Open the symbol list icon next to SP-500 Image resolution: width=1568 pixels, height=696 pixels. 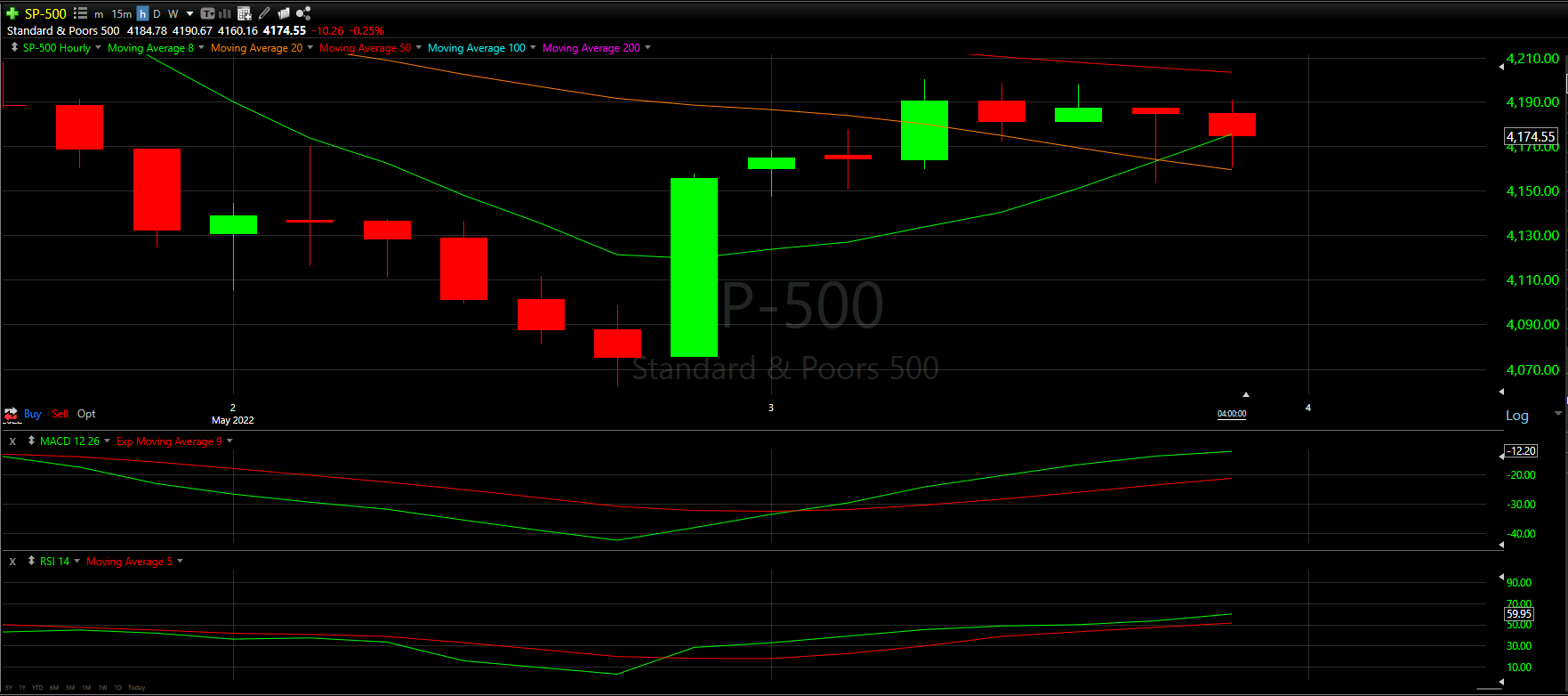coord(80,13)
